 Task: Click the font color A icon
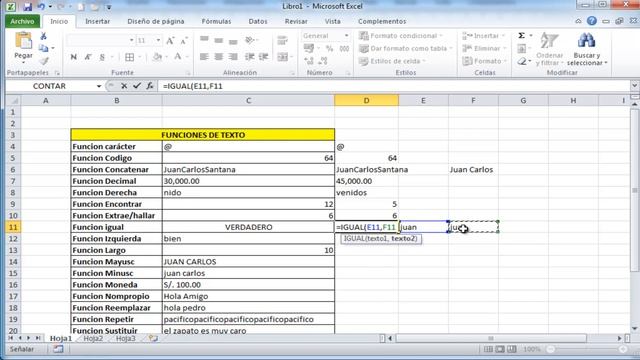tap(178, 57)
